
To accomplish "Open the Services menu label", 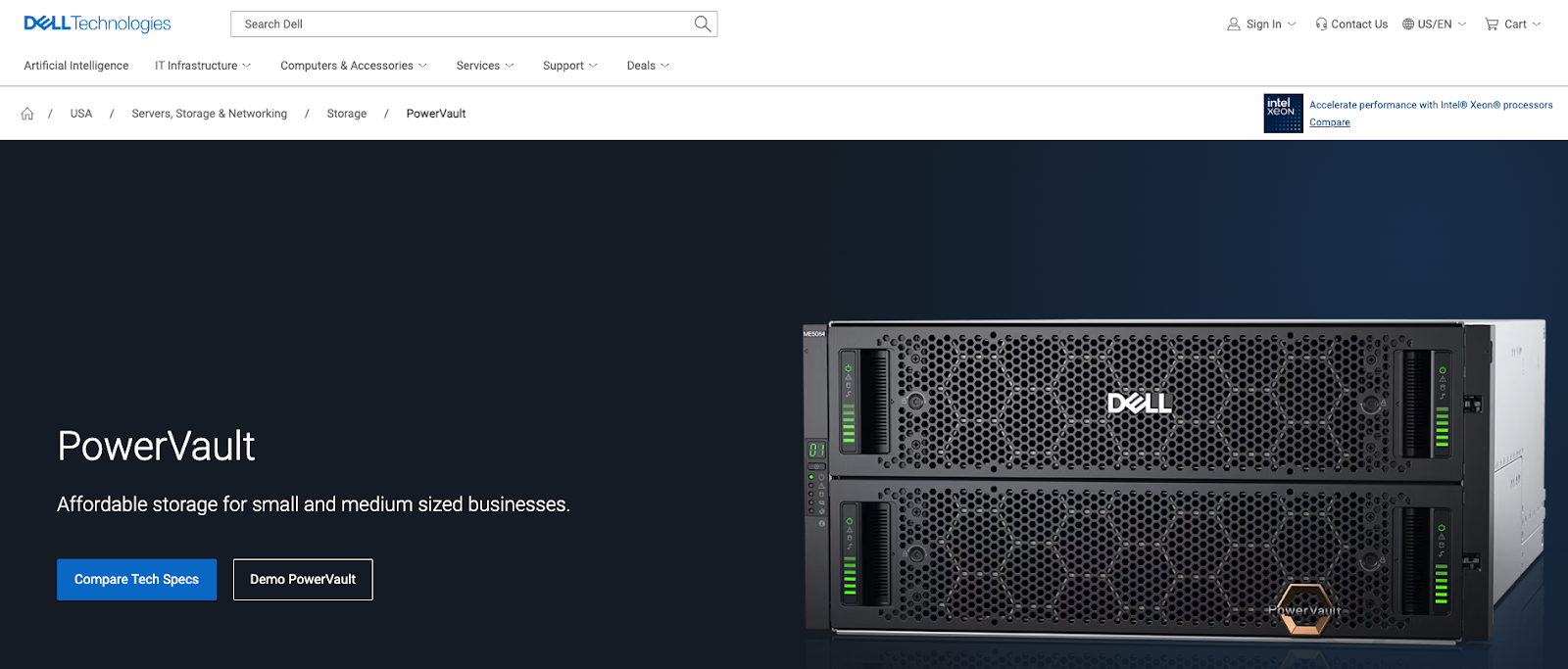I will 478,66.
